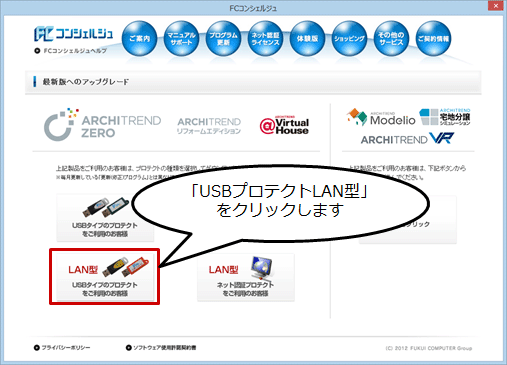Open the プログラム更新 bubble
The image size is (507, 365).
[223, 38]
